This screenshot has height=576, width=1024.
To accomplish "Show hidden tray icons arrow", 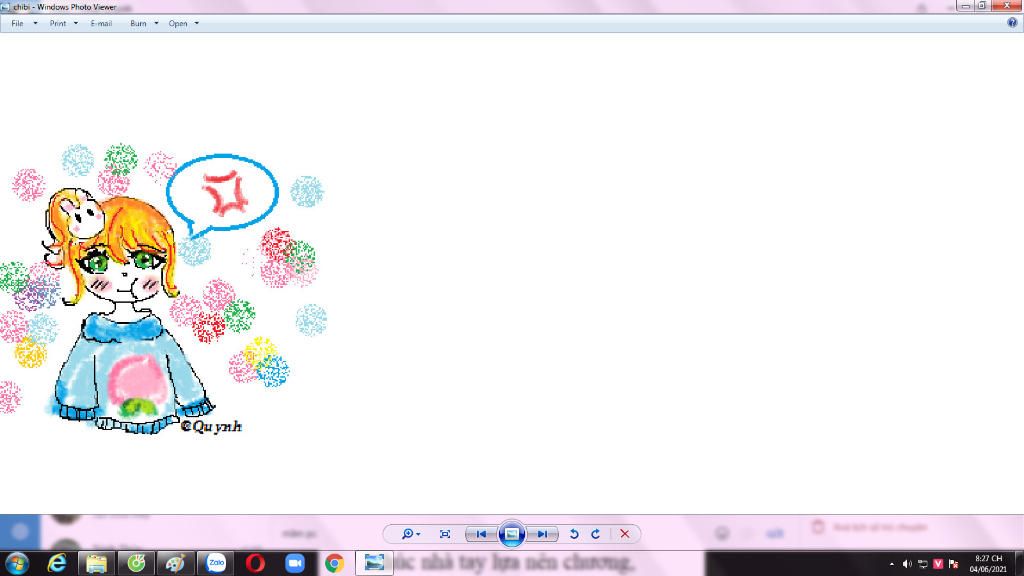I will (x=891, y=564).
